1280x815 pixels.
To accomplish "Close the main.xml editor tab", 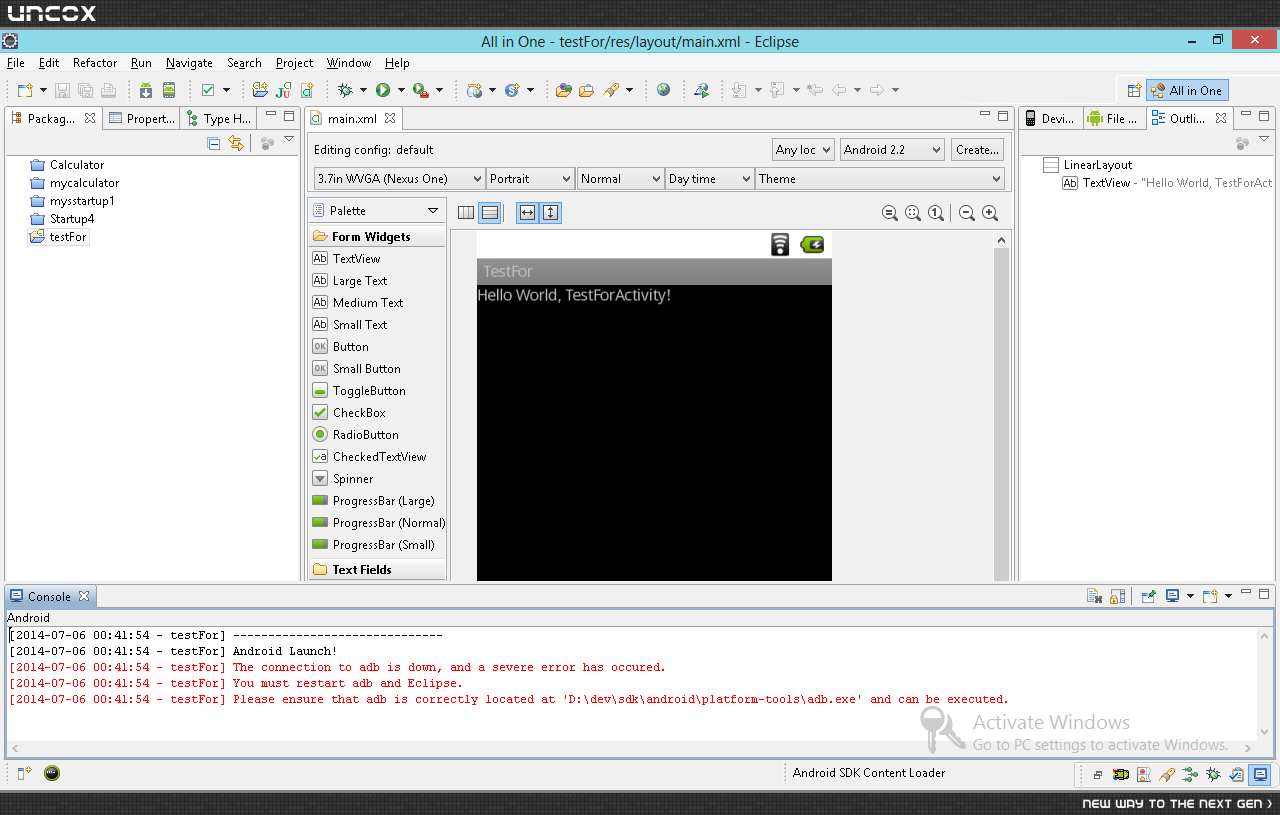I will point(390,118).
